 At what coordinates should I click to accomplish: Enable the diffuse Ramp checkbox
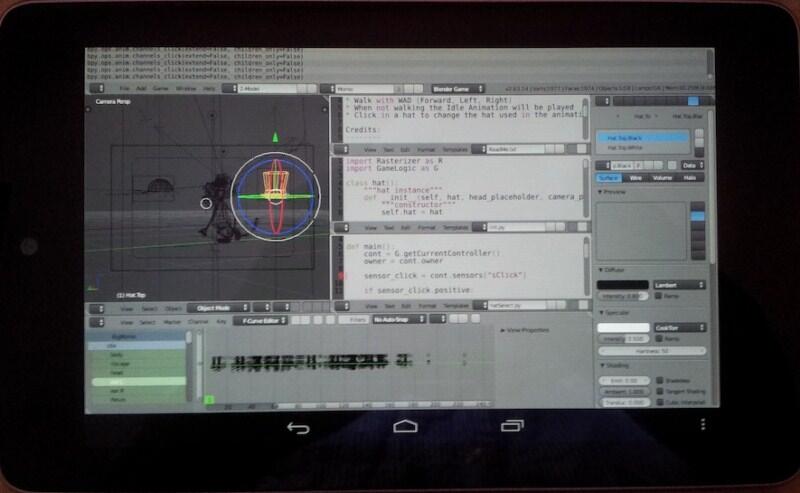coord(659,296)
